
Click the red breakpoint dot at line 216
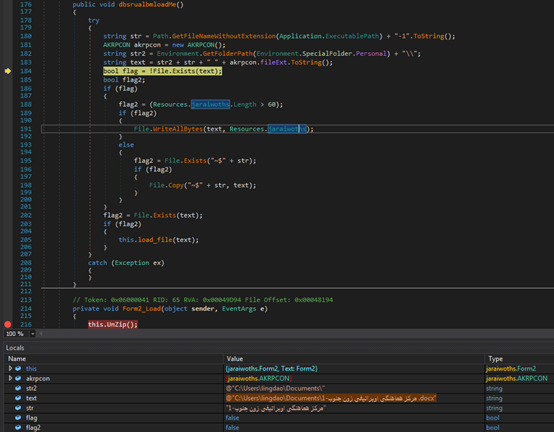point(7,324)
